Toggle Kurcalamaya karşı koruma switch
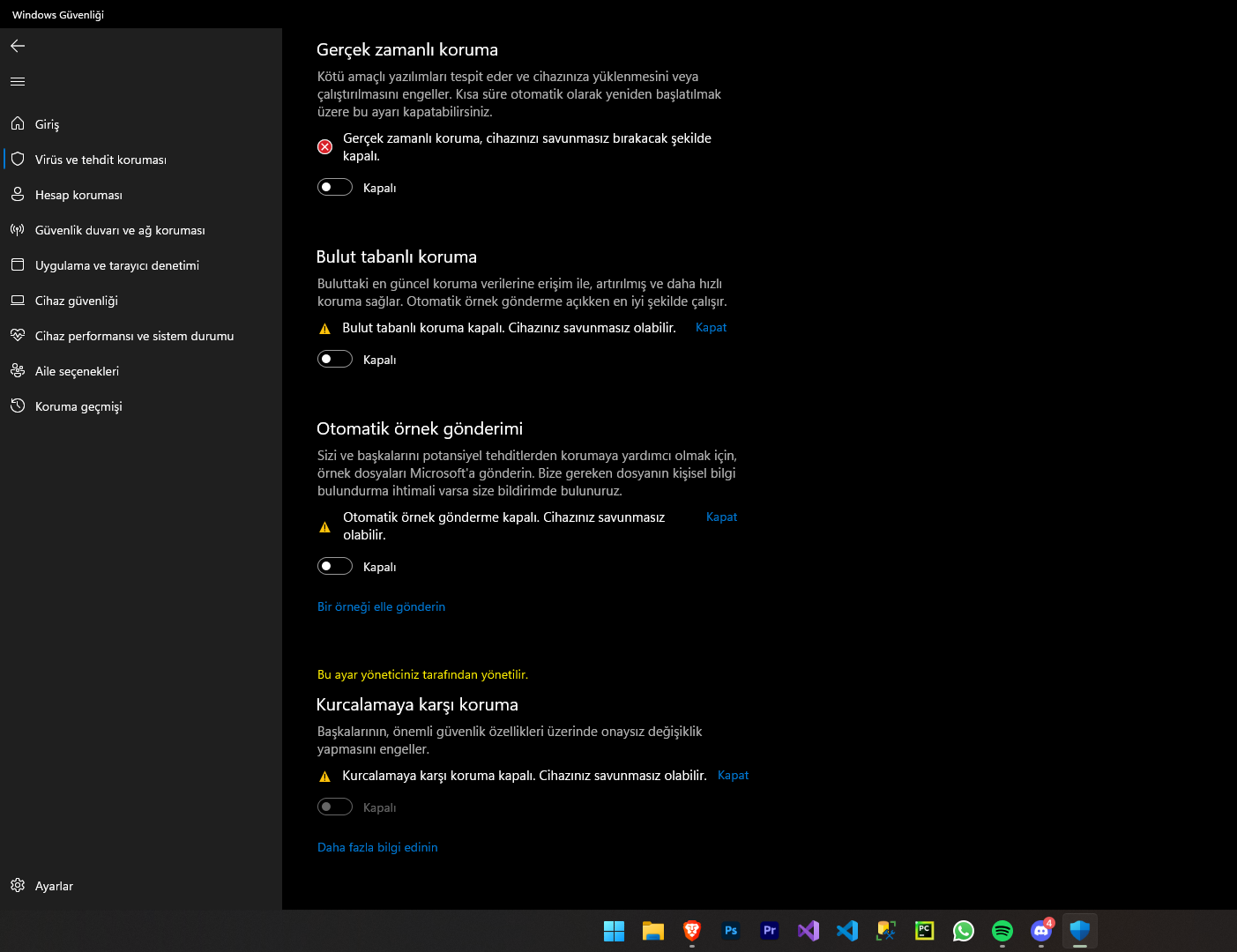The height and width of the screenshot is (952, 1237). [335, 807]
